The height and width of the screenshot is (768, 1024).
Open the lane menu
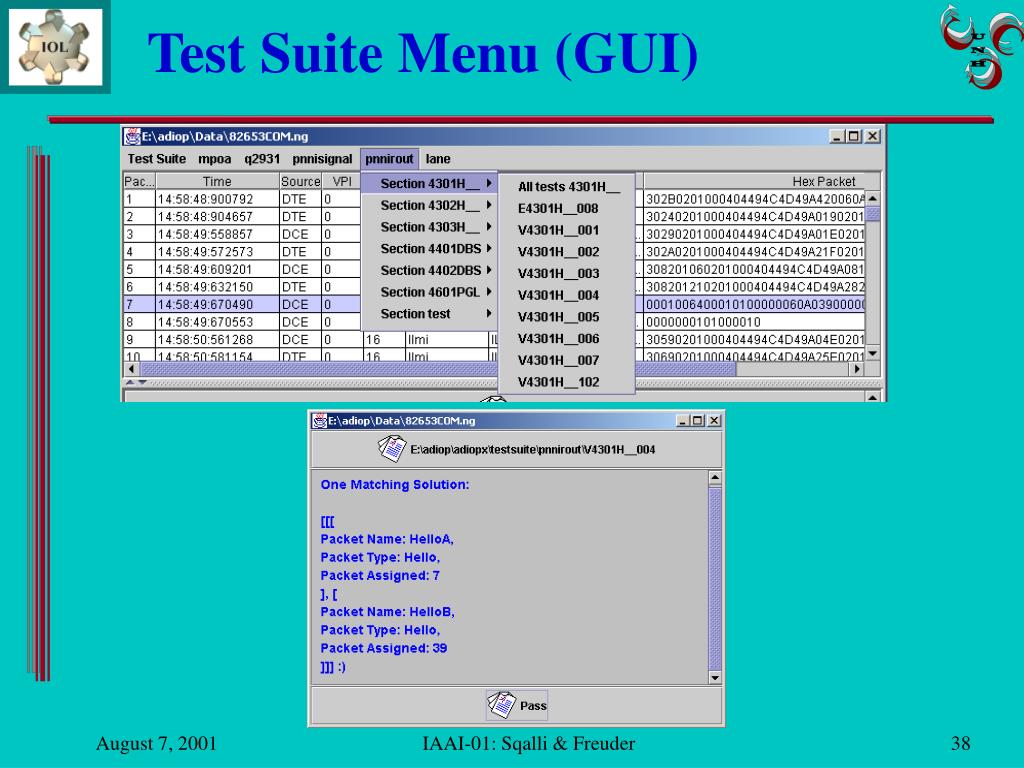438,159
